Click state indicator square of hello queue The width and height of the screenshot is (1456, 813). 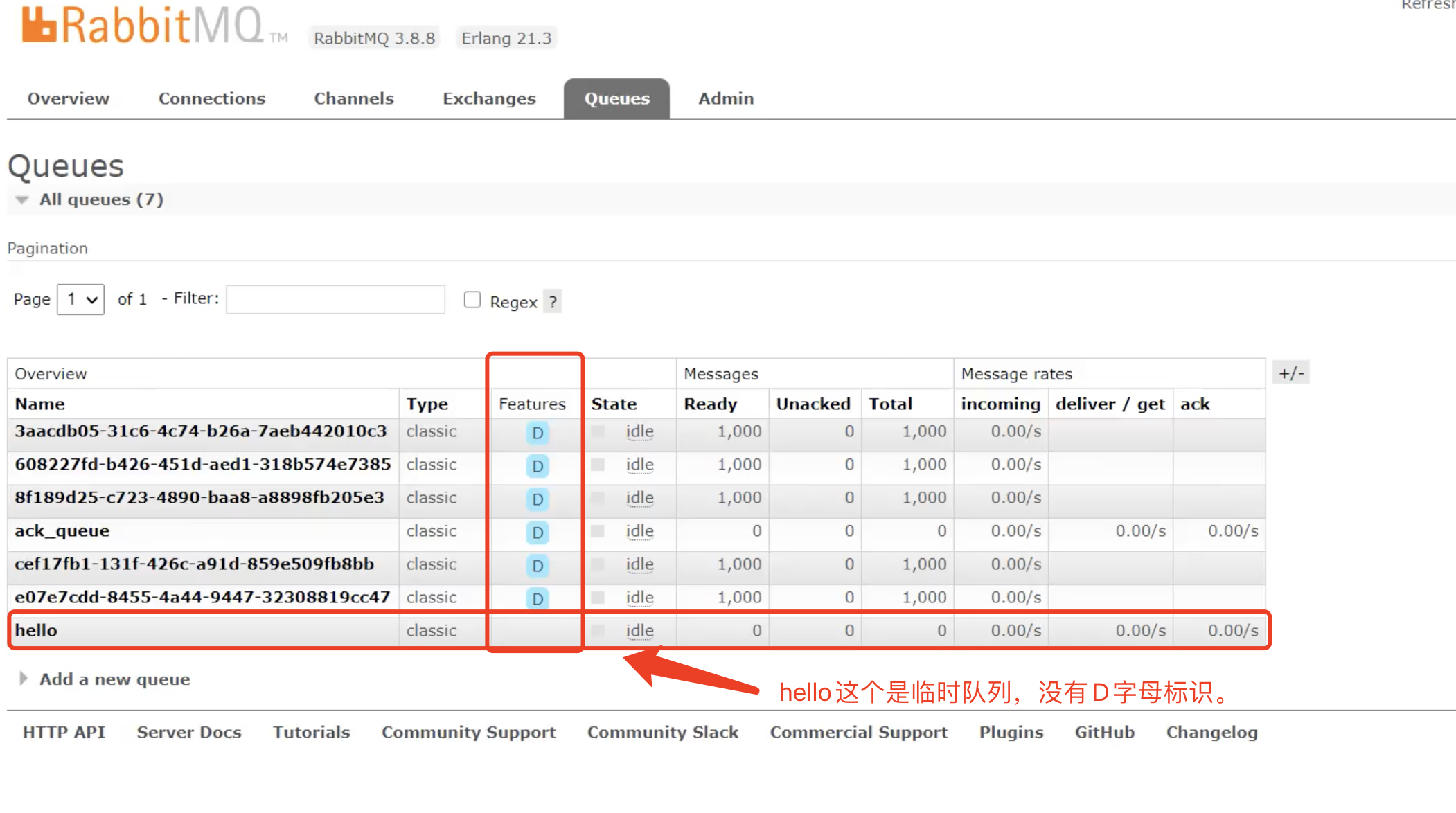(x=598, y=630)
